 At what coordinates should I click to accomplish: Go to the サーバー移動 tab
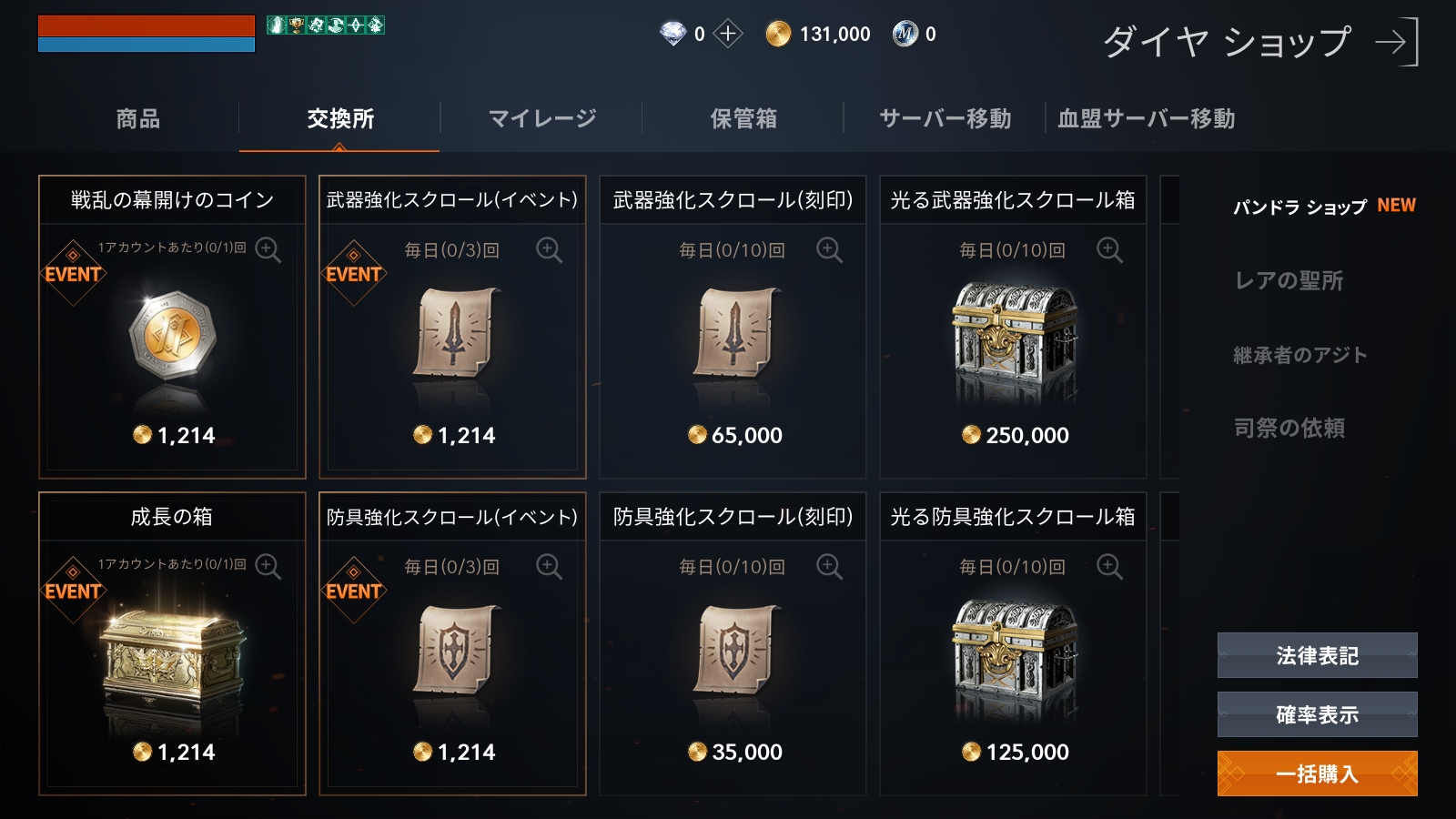945,119
